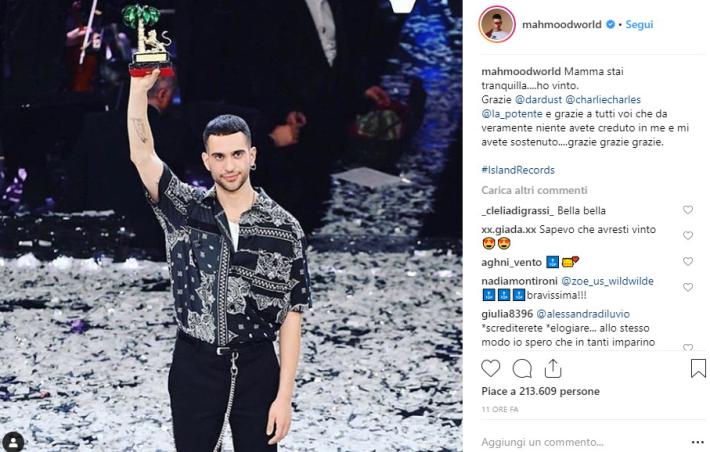Like _cleliadigrassi_ comment heart
The image size is (710, 452).
coord(688,210)
